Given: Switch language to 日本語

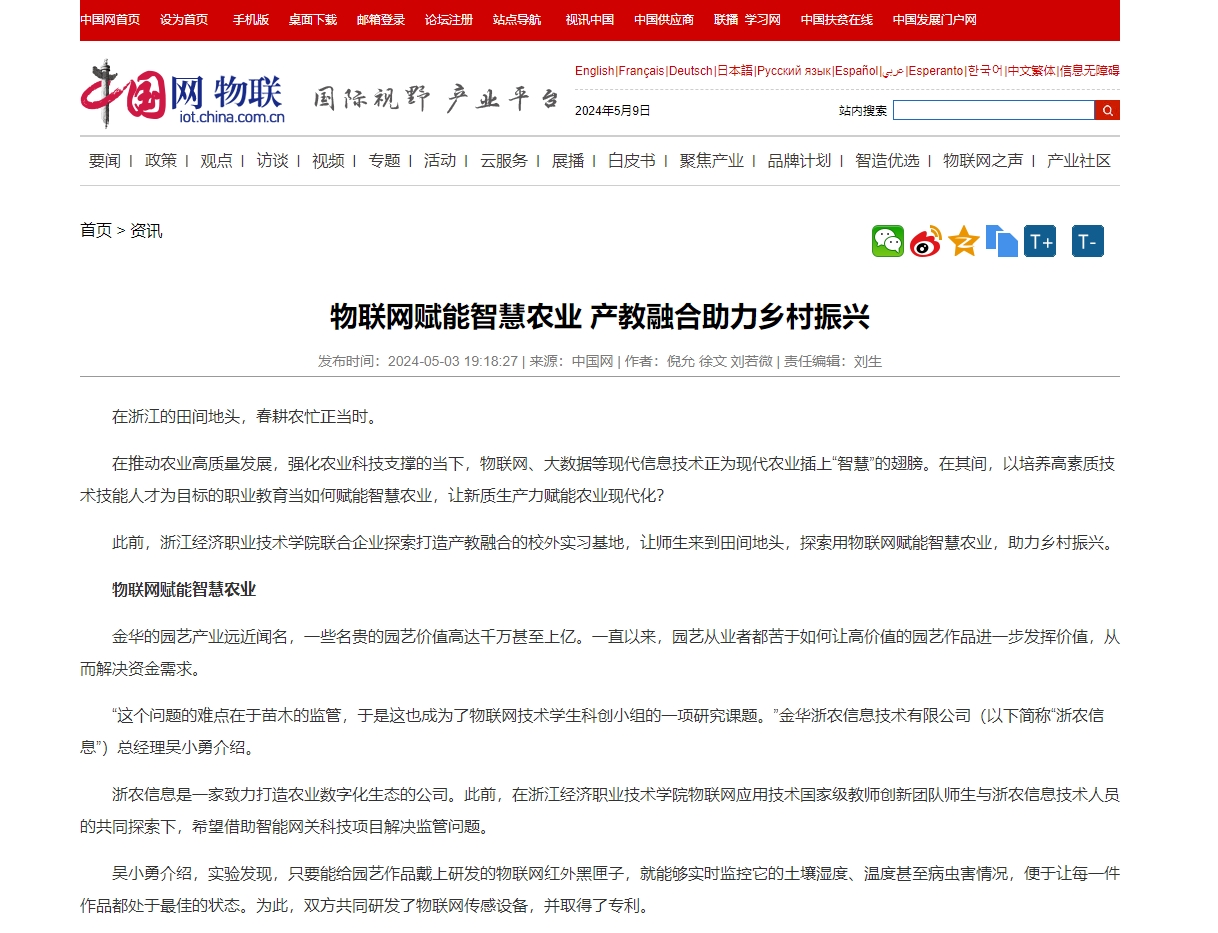Looking at the screenshot, I should click(x=735, y=71).
